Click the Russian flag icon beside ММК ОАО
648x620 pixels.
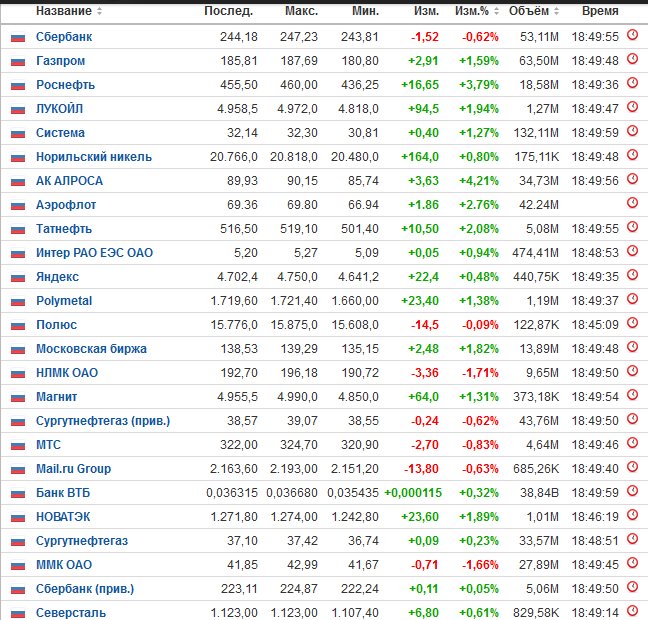point(18,566)
